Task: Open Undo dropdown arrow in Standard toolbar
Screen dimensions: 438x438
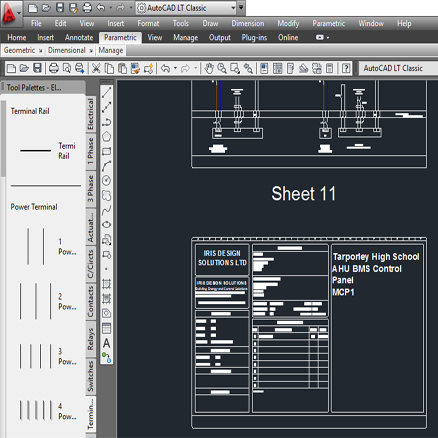Action: (175, 68)
